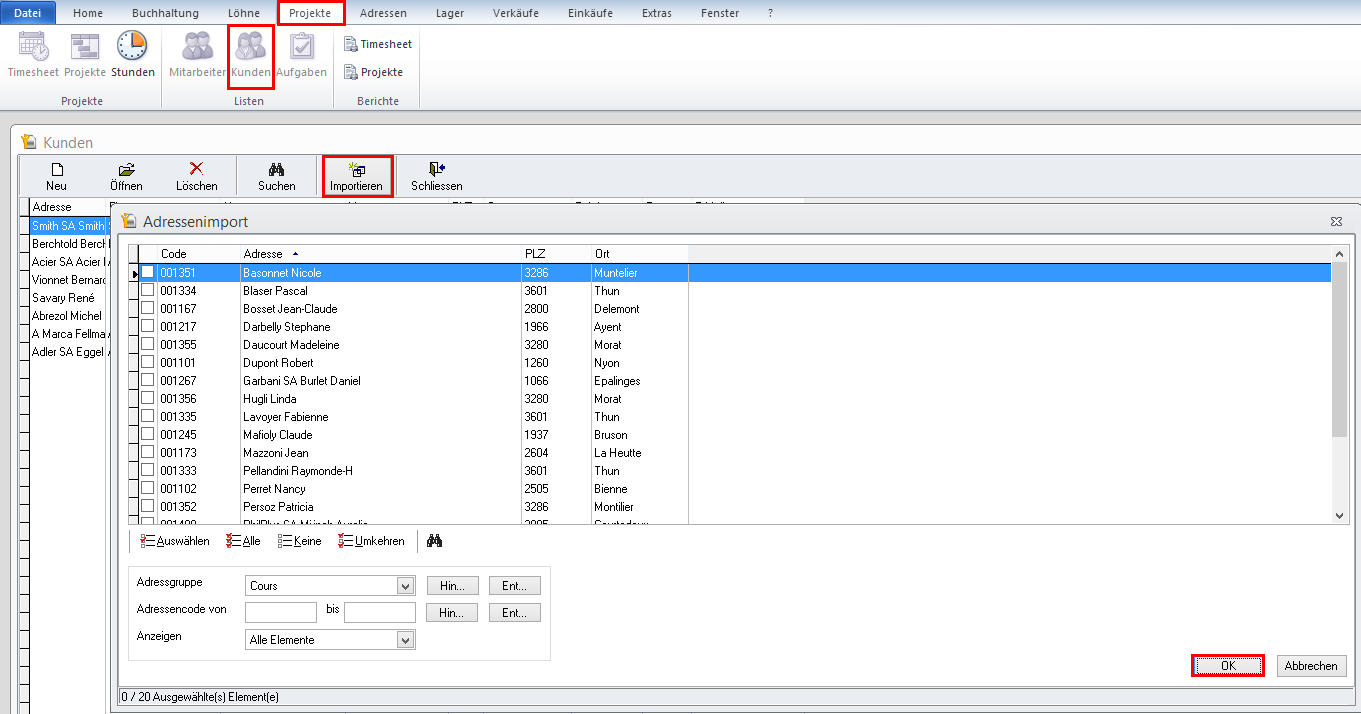Sort by Adresse column header

point(380,254)
